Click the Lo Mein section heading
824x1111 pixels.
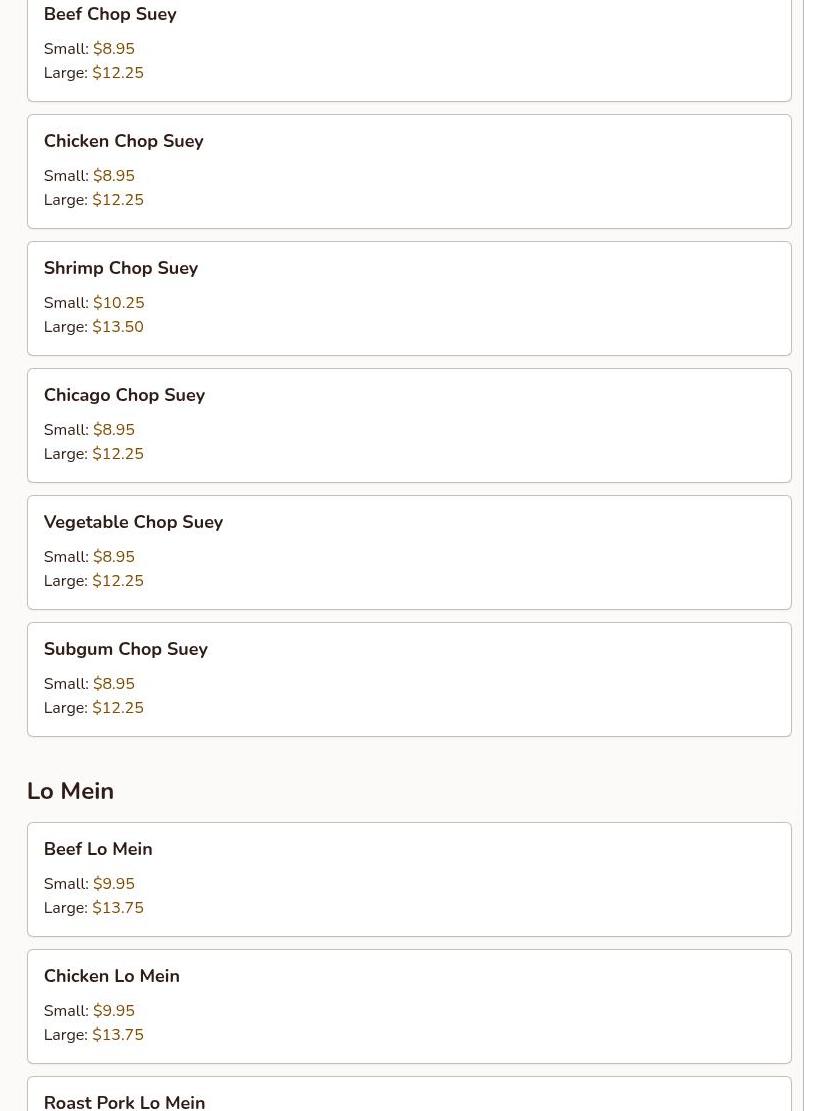click(x=70, y=791)
